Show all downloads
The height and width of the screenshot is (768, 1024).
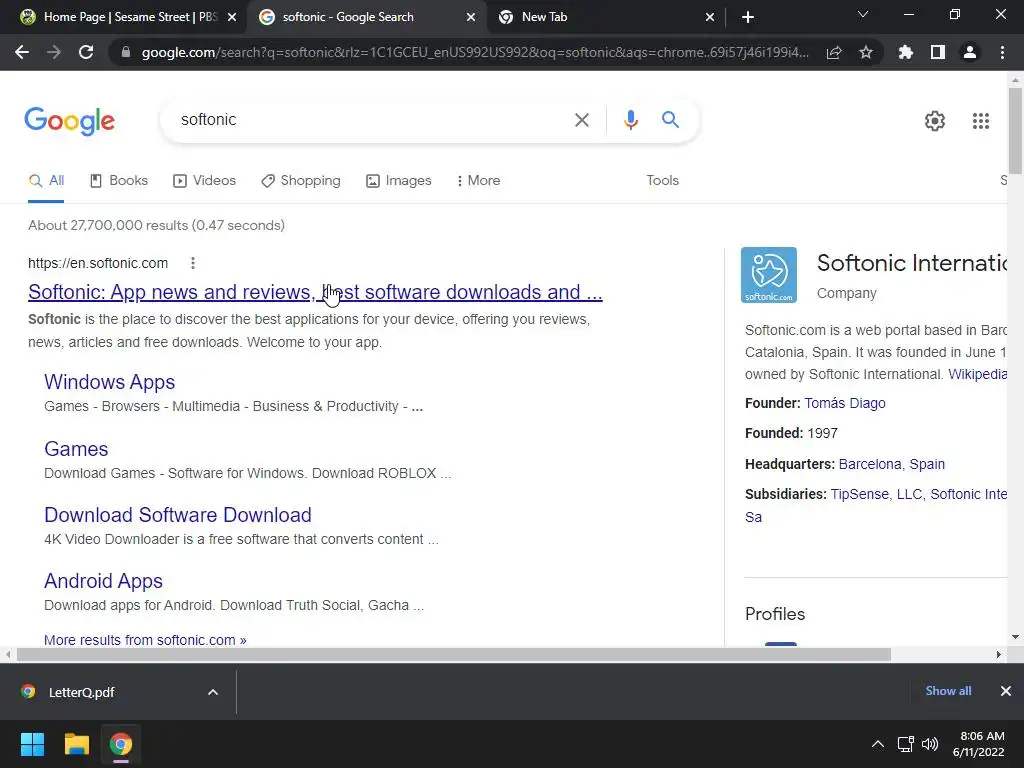(948, 691)
